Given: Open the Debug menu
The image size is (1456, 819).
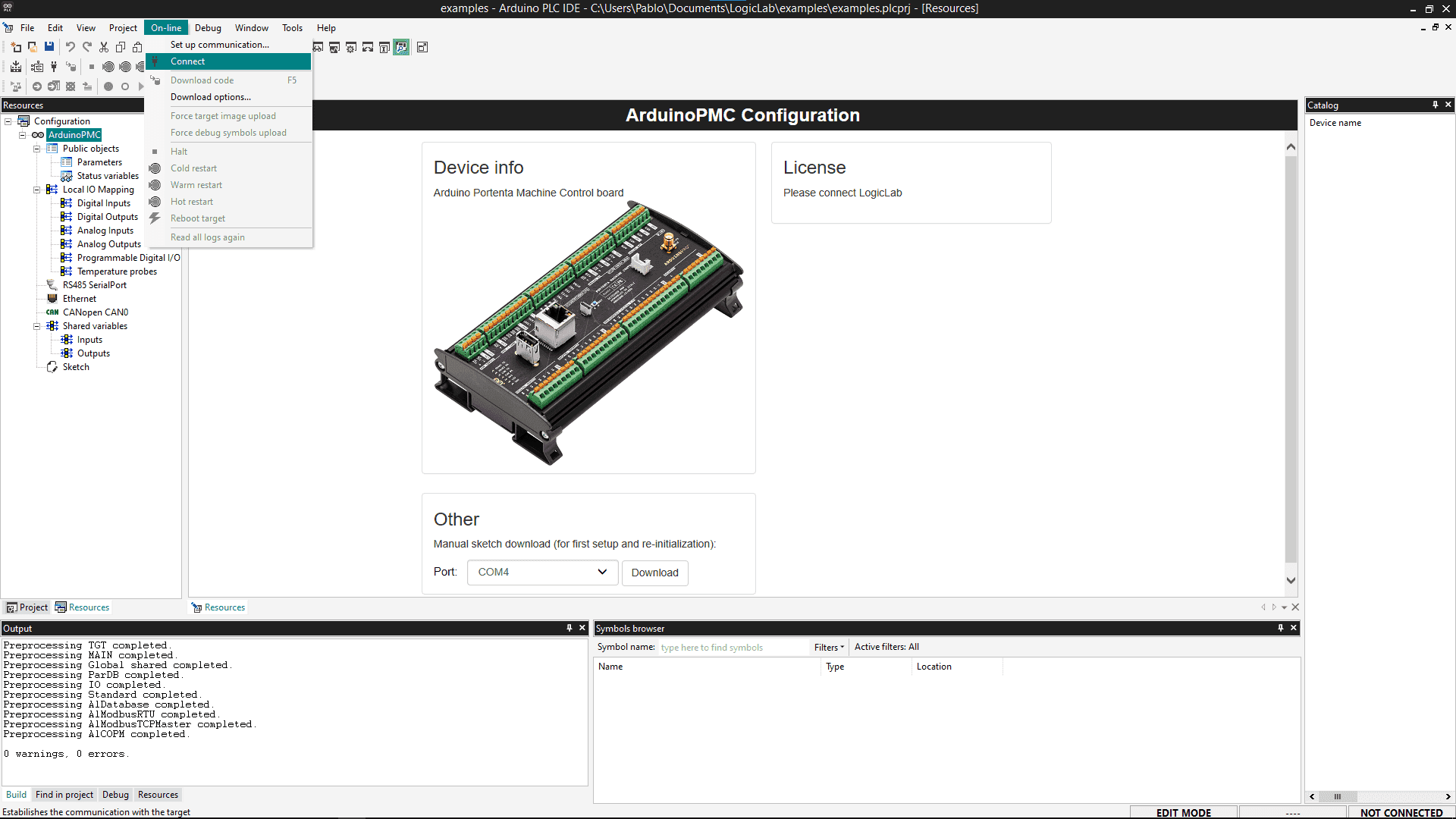Looking at the screenshot, I should click(208, 28).
